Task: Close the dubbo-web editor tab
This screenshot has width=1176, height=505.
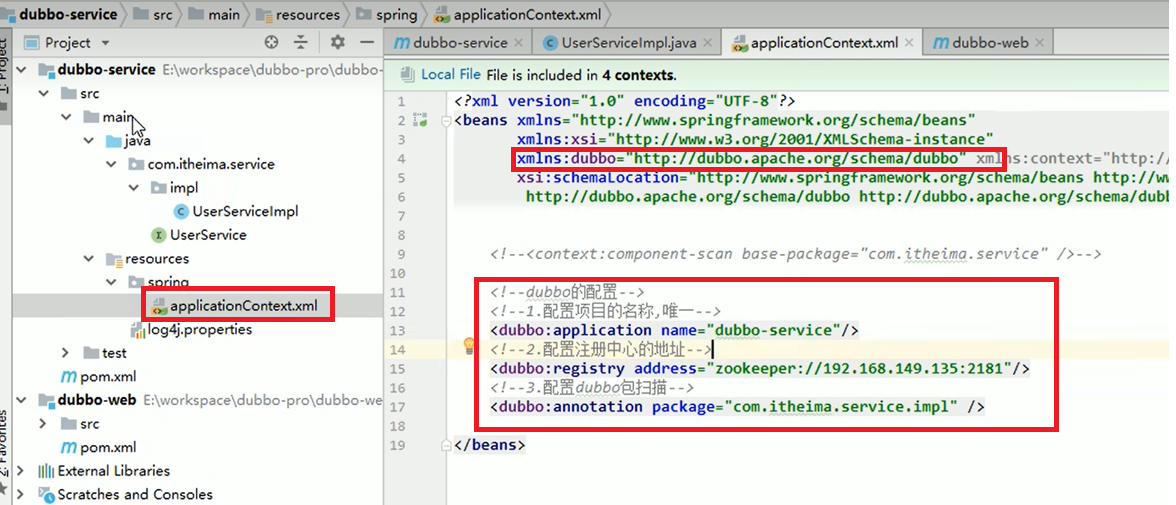Action: pyautogui.click(x=1041, y=43)
